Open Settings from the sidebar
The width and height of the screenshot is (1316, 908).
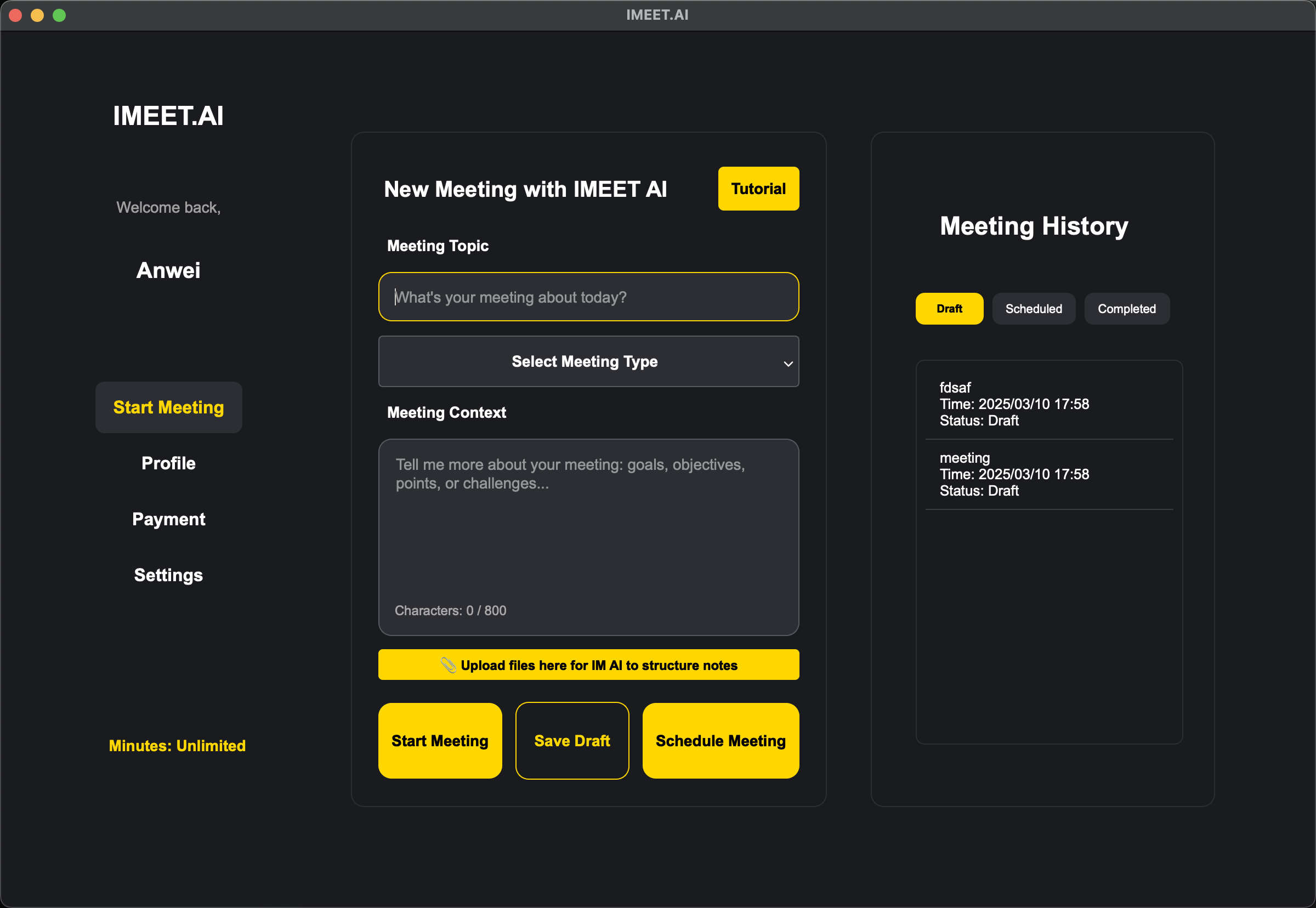[x=168, y=575]
